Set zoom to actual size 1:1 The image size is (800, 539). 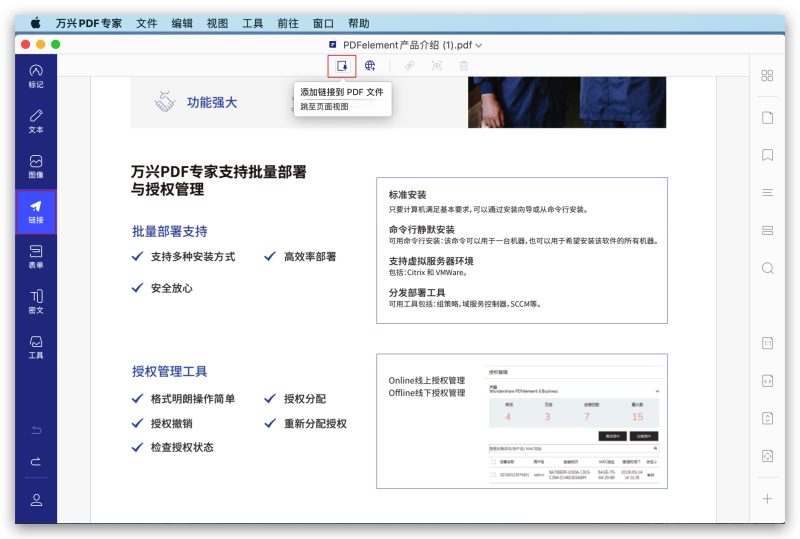(767, 343)
